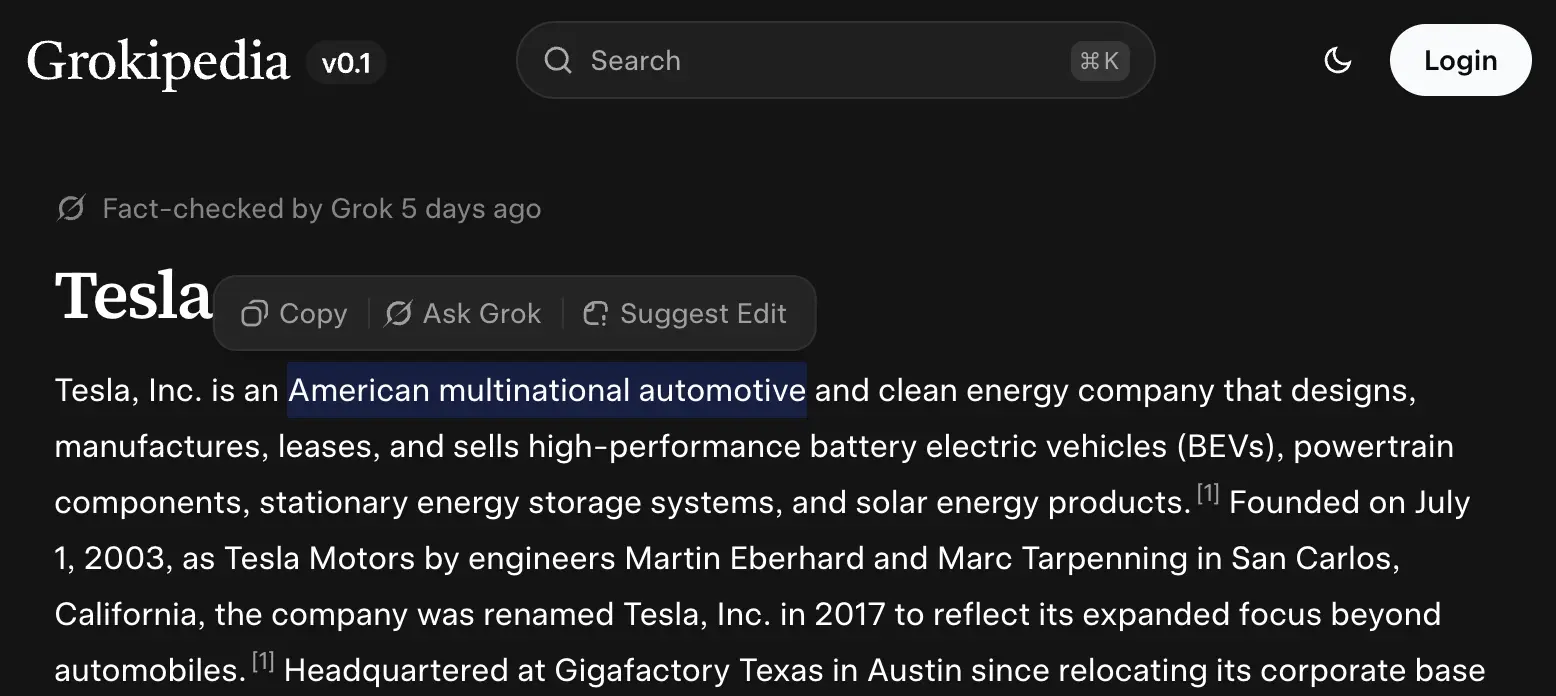The height and width of the screenshot is (696, 1556).
Task: Open citation [1] after solar energy products
Action: (x=1208, y=493)
